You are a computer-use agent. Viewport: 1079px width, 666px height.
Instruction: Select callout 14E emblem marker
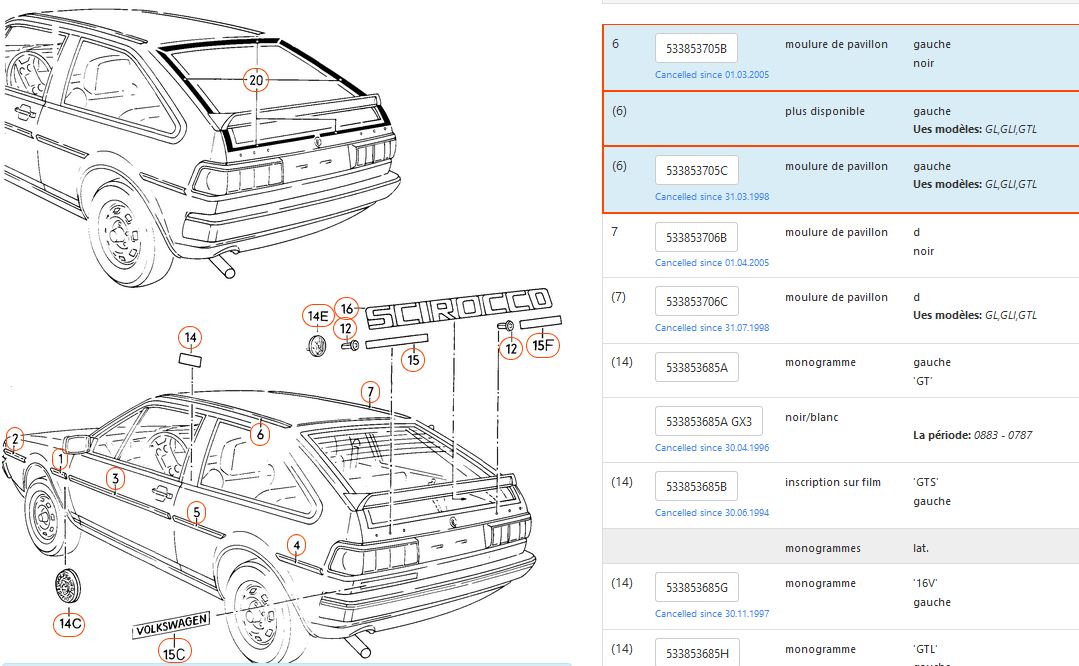(317, 316)
